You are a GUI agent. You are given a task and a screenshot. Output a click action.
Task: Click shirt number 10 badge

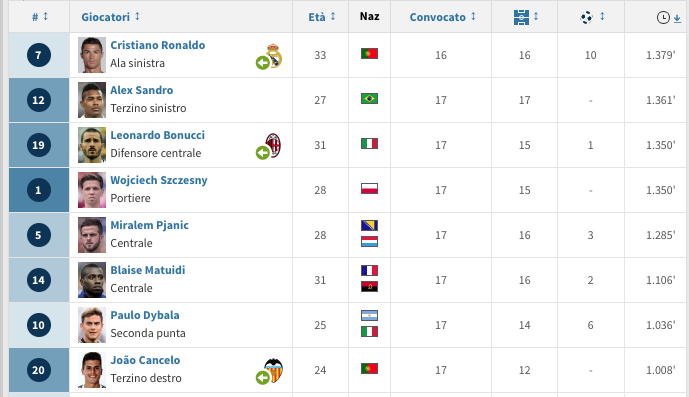[x=39, y=325]
